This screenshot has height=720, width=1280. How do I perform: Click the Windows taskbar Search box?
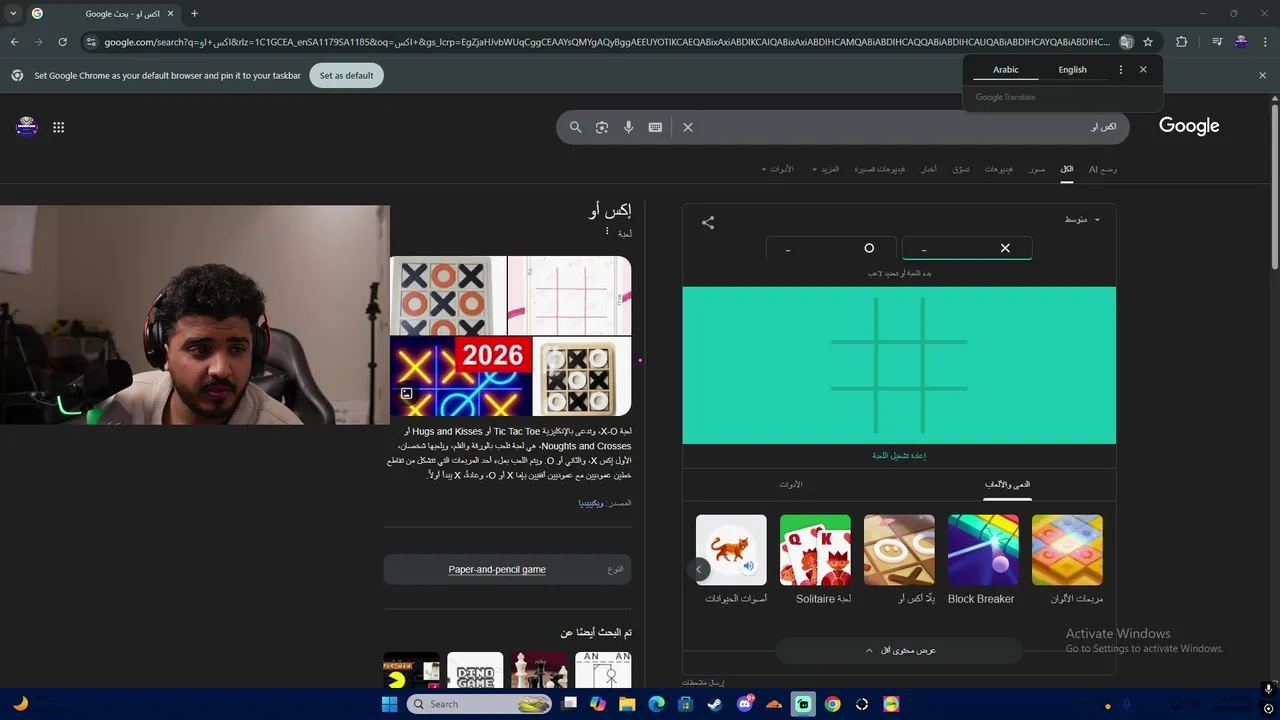coord(479,704)
